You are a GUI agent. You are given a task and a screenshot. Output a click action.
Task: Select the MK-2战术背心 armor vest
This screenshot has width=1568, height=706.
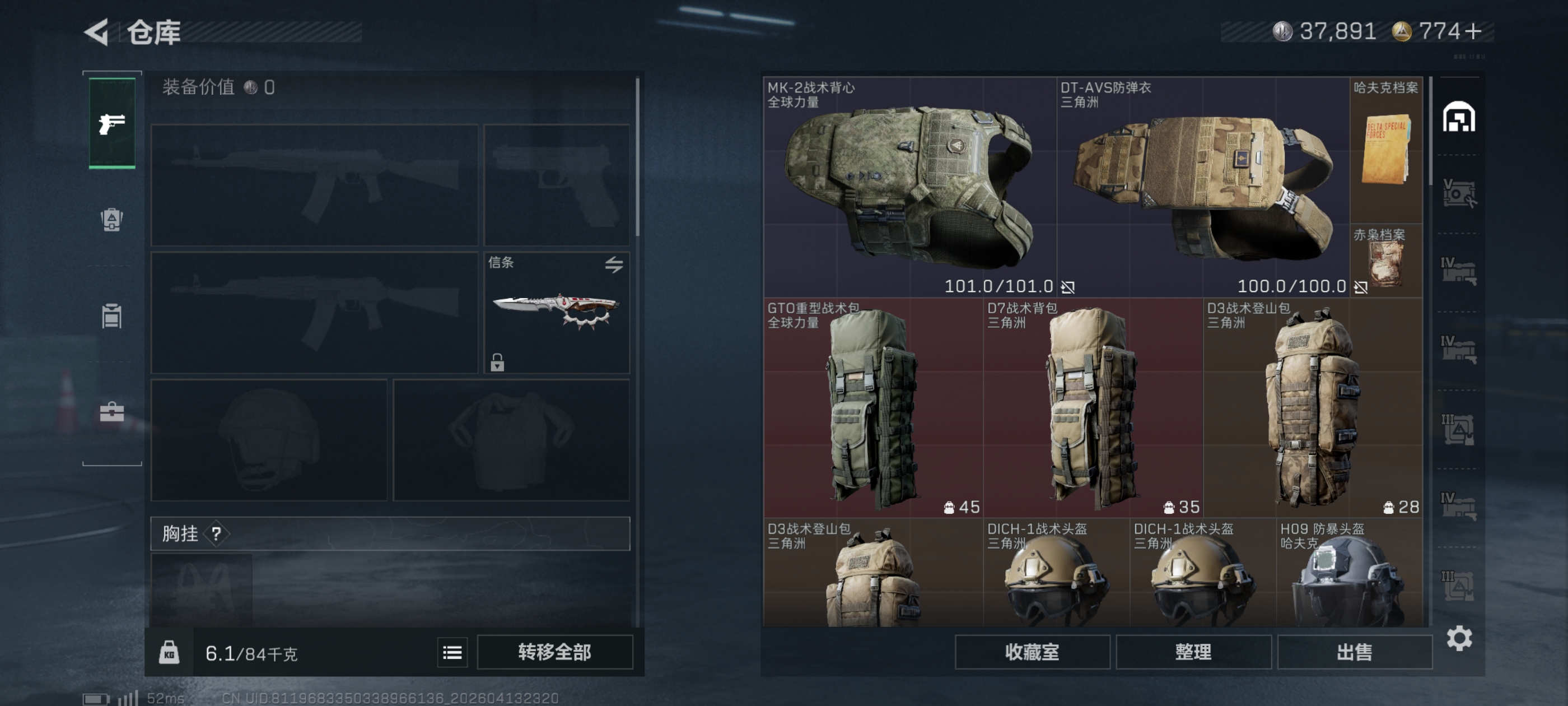point(910,187)
